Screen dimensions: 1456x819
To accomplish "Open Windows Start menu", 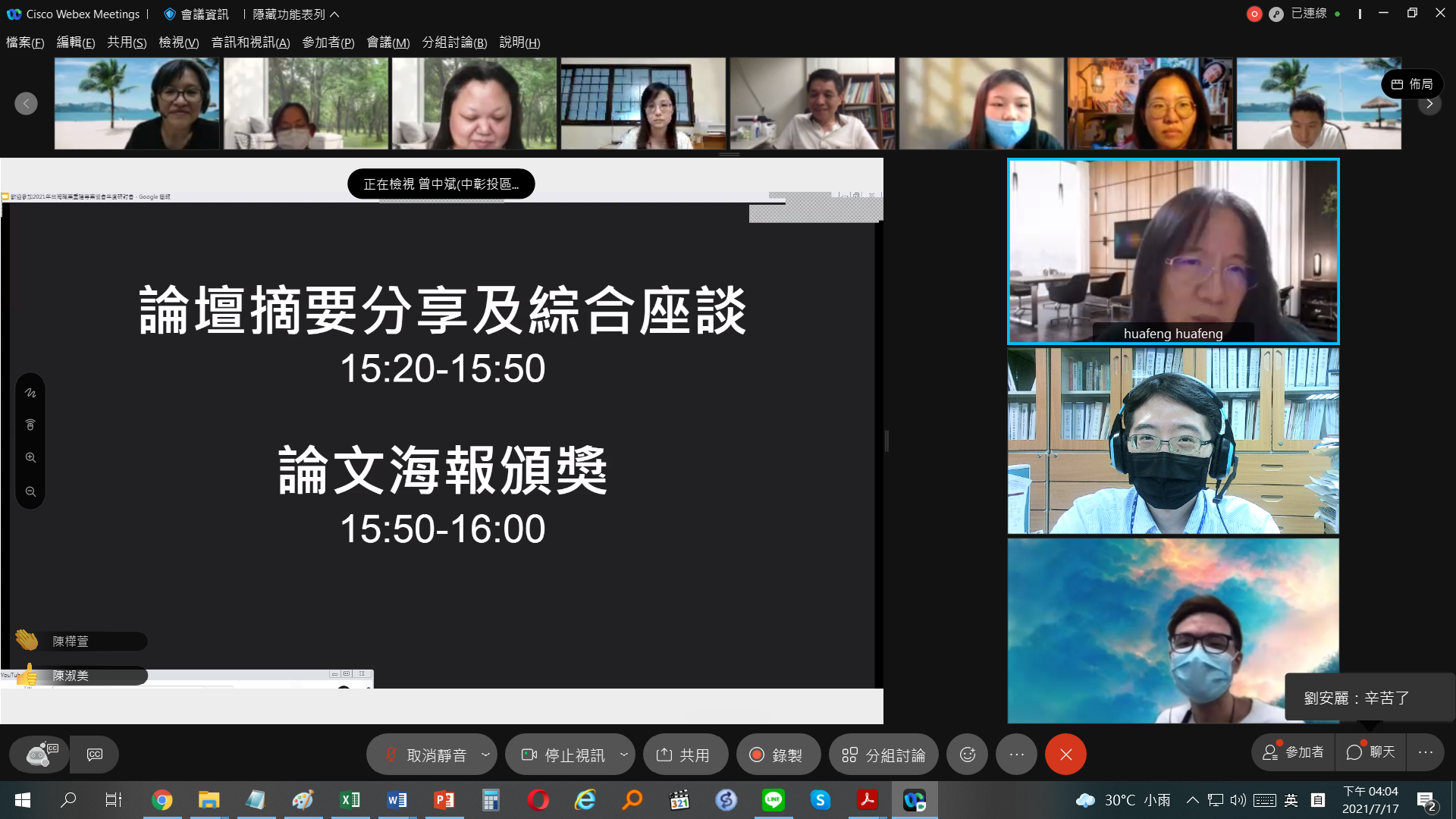I will point(23,800).
